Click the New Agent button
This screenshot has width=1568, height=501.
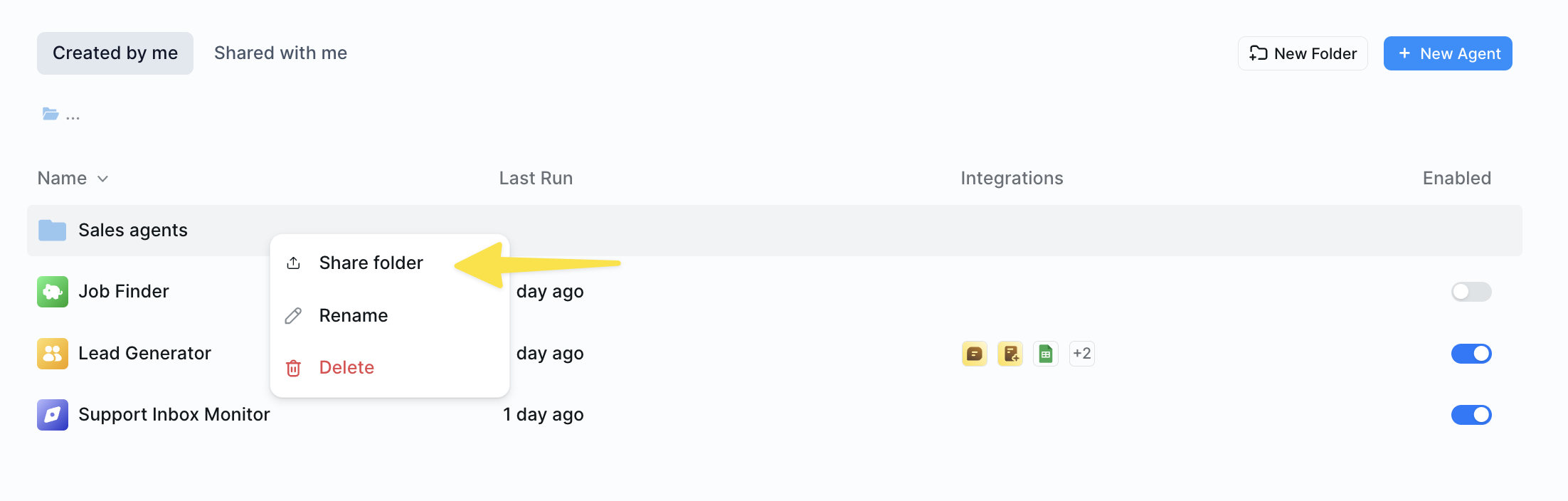(x=1448, y=53)
